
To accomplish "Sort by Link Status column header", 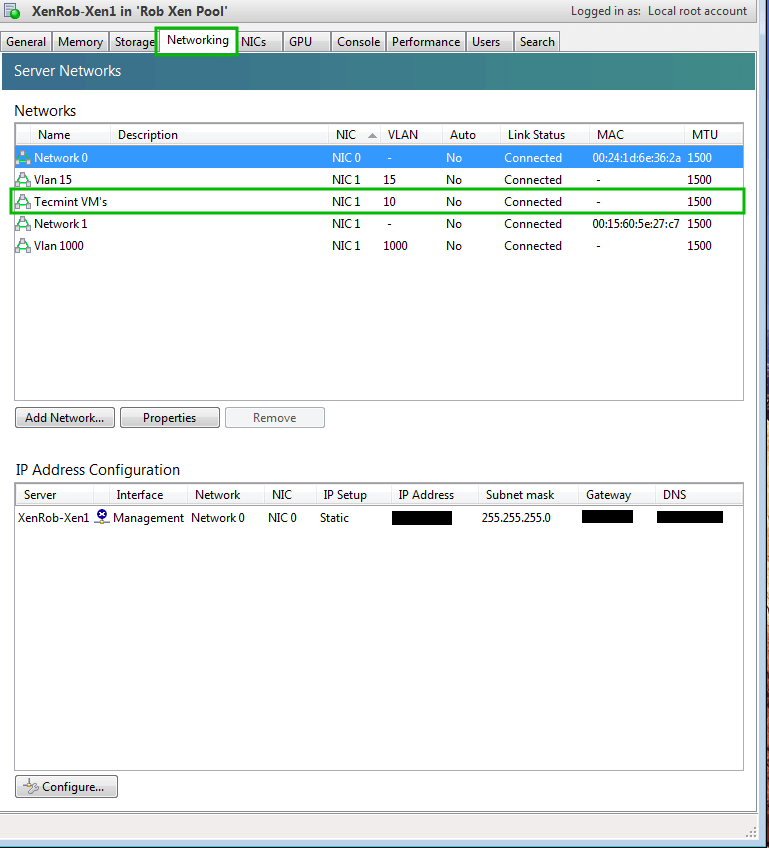I will click(536, 135).
